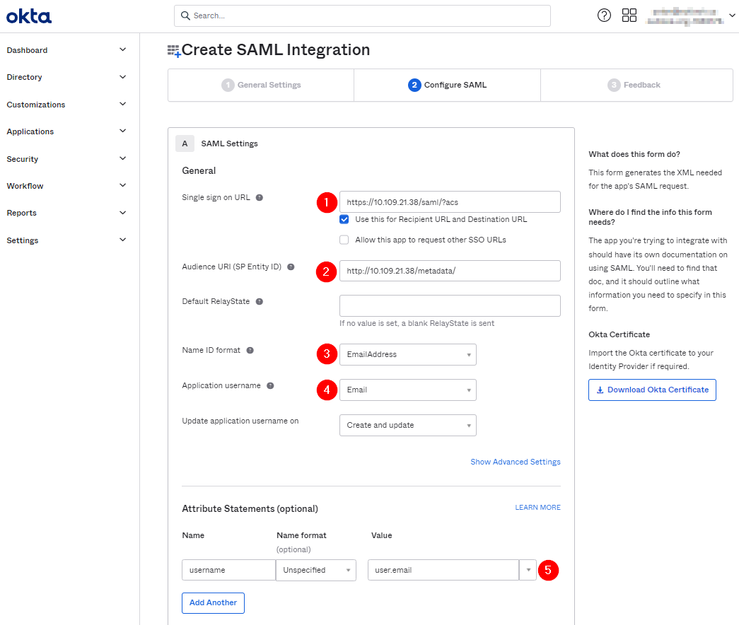Click Add Another attribute button

click(213, 603)
